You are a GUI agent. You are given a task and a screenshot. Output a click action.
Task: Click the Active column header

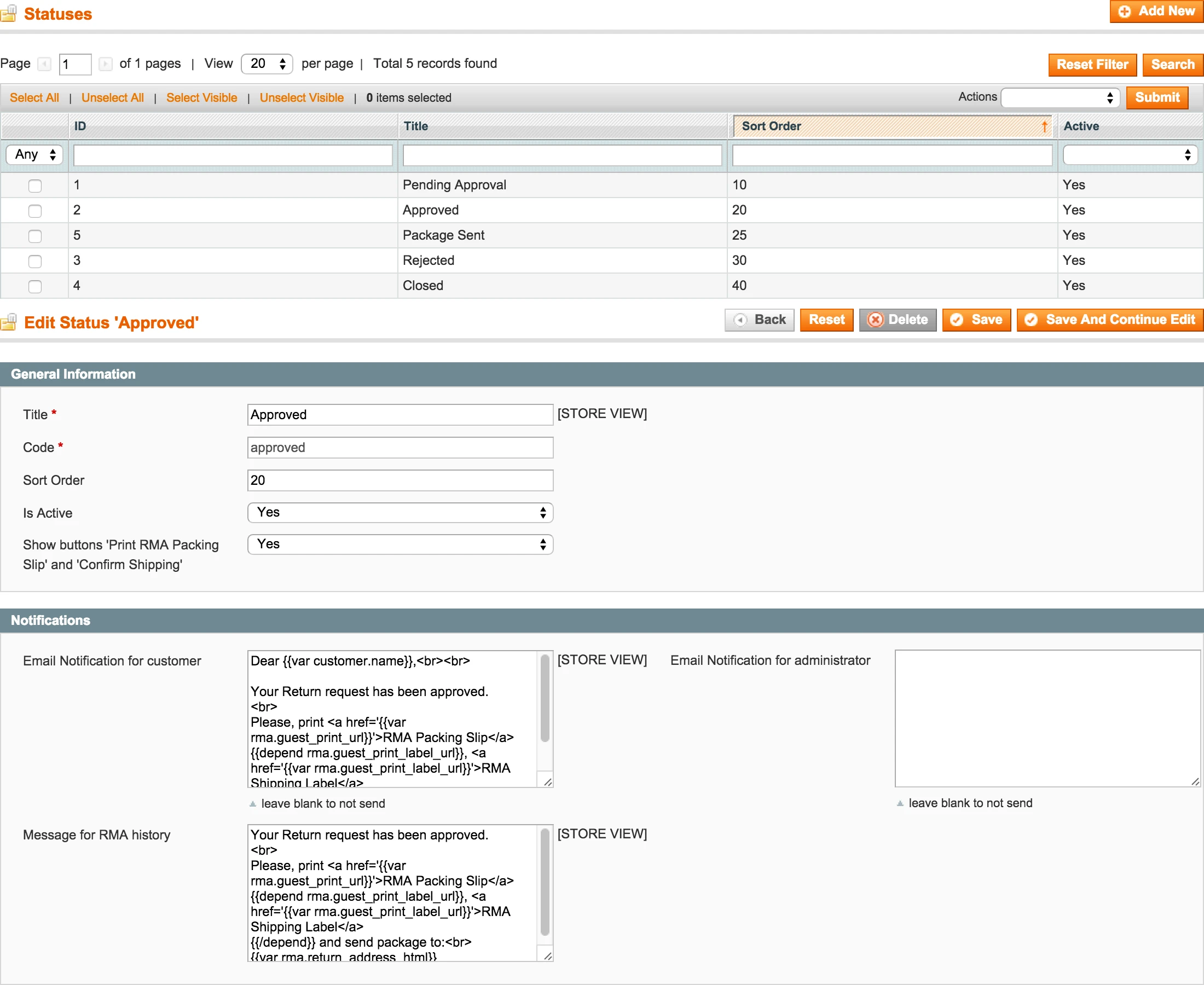coord(1081,126)
